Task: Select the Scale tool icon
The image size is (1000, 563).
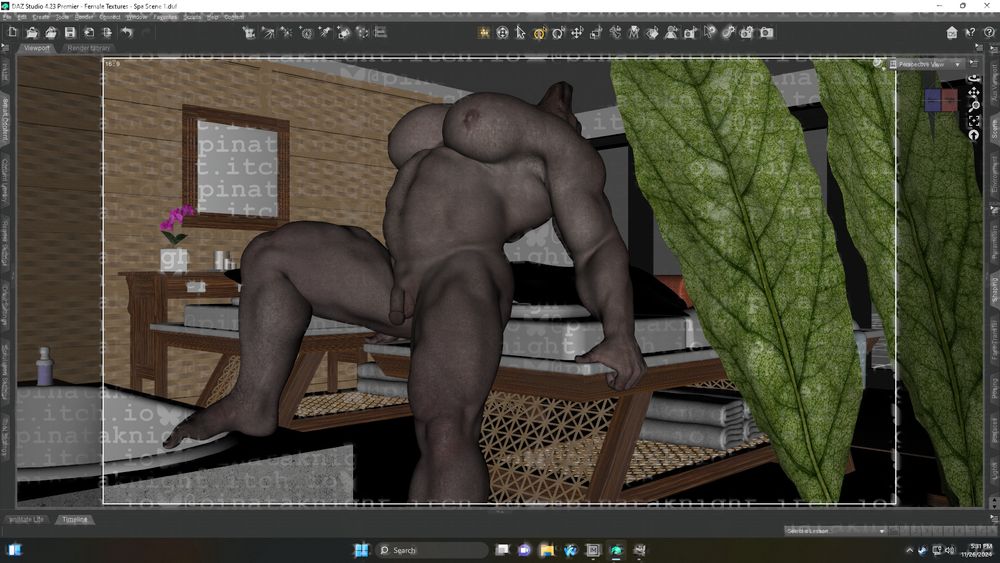Action: point(596,33)
